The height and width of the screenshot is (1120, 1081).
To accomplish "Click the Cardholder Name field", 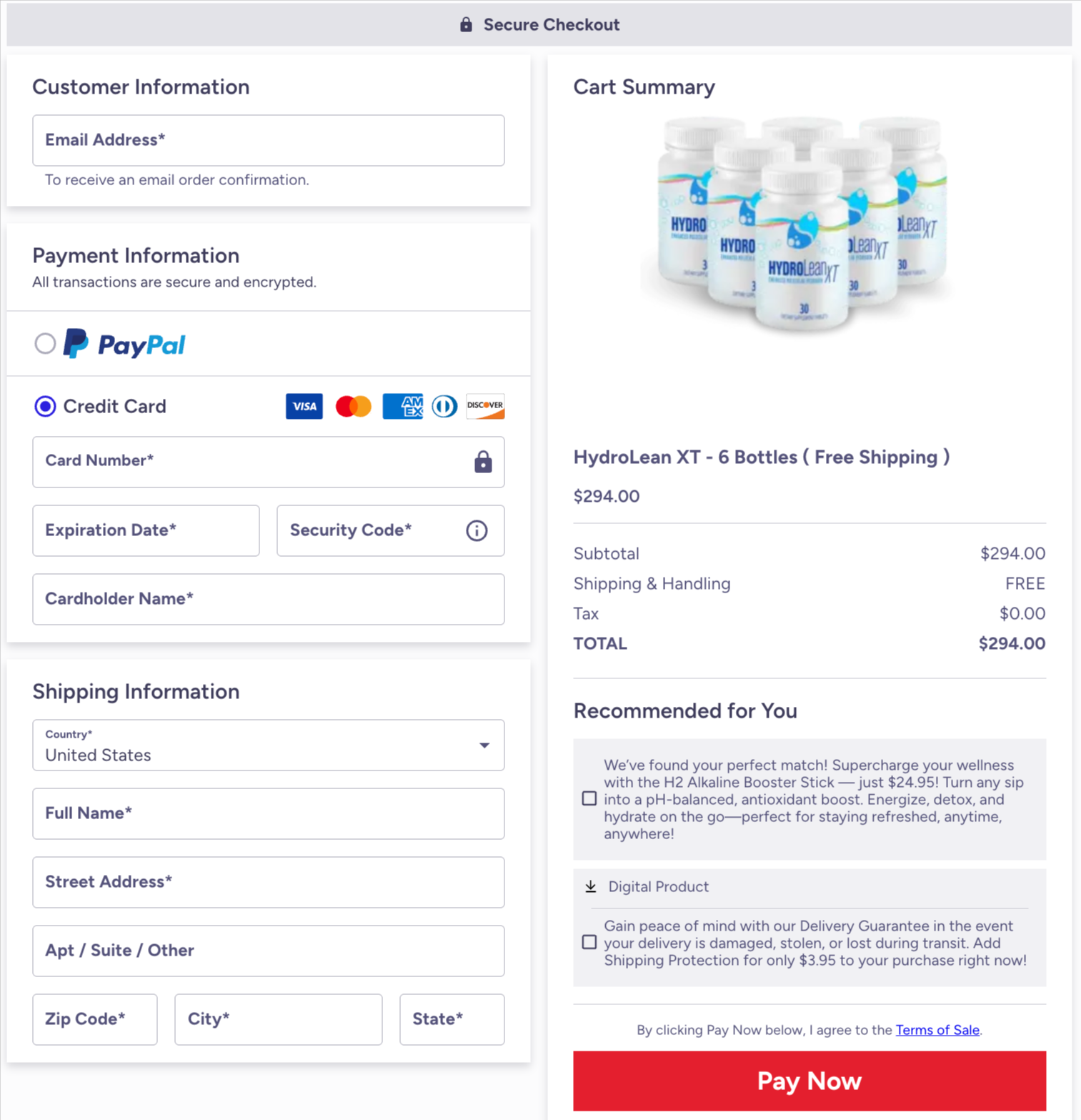I will point(269,599).
